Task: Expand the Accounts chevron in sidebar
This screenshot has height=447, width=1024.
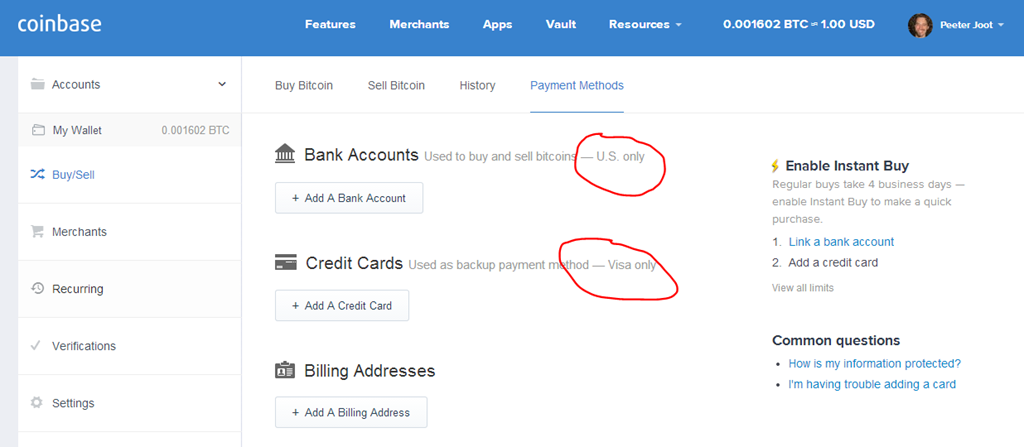Action: [222, 84]
